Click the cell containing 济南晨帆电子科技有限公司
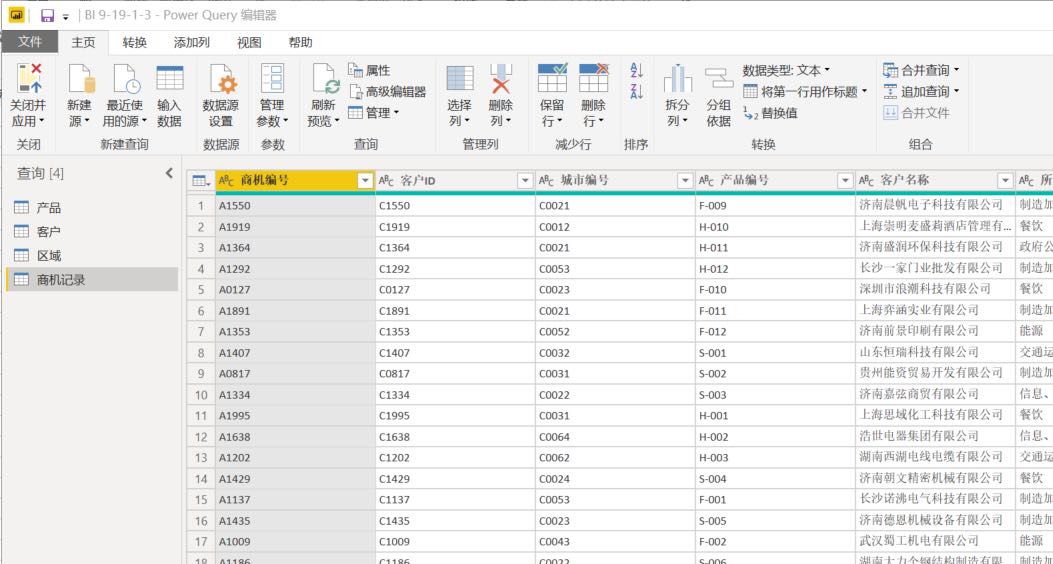The height and width of the screenshot is (564, 1053). (930, 205)
